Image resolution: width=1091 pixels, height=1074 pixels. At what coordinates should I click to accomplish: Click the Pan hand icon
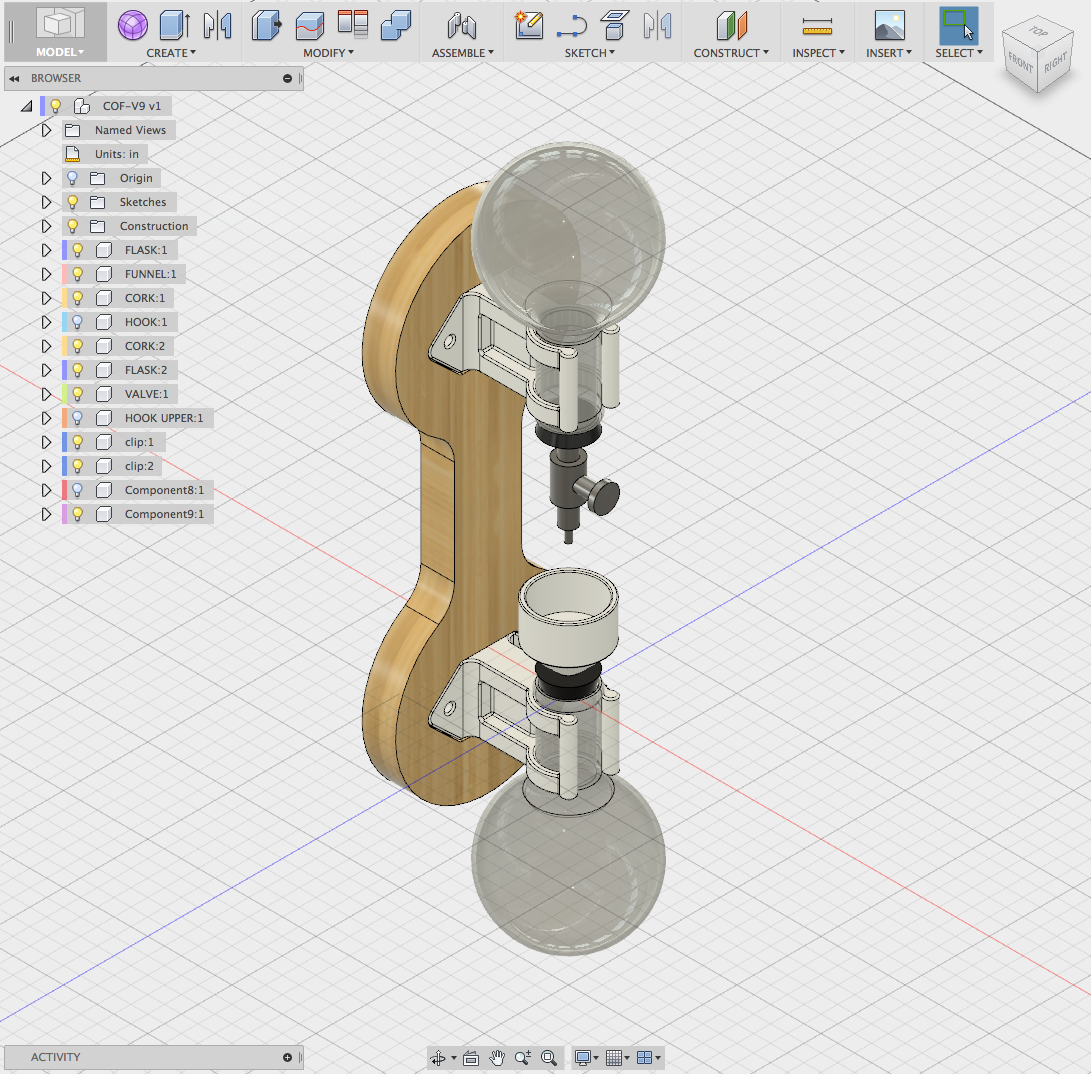(497, 1058)
